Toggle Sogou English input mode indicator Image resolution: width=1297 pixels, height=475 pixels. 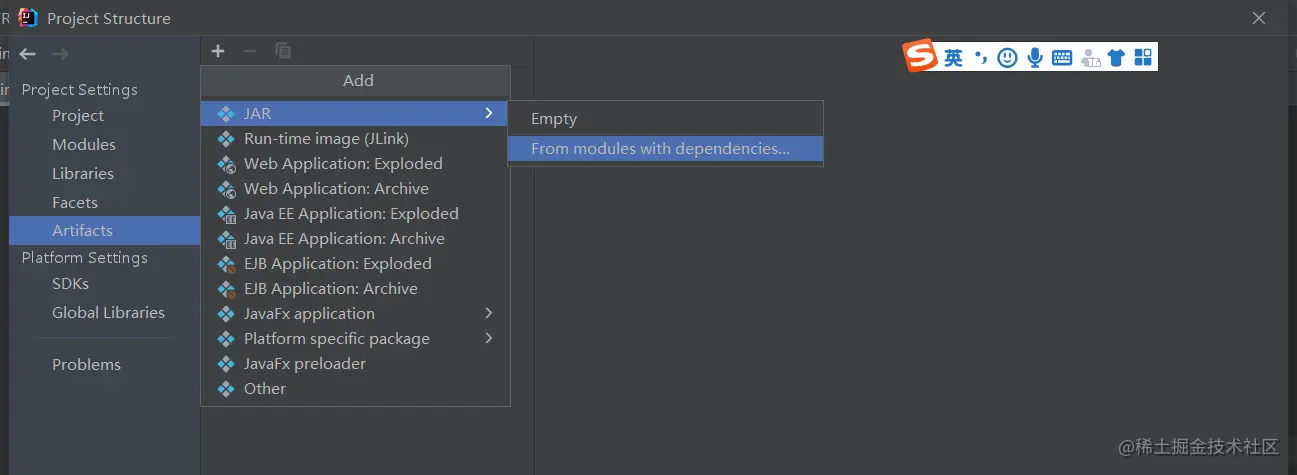coord(953,58)
